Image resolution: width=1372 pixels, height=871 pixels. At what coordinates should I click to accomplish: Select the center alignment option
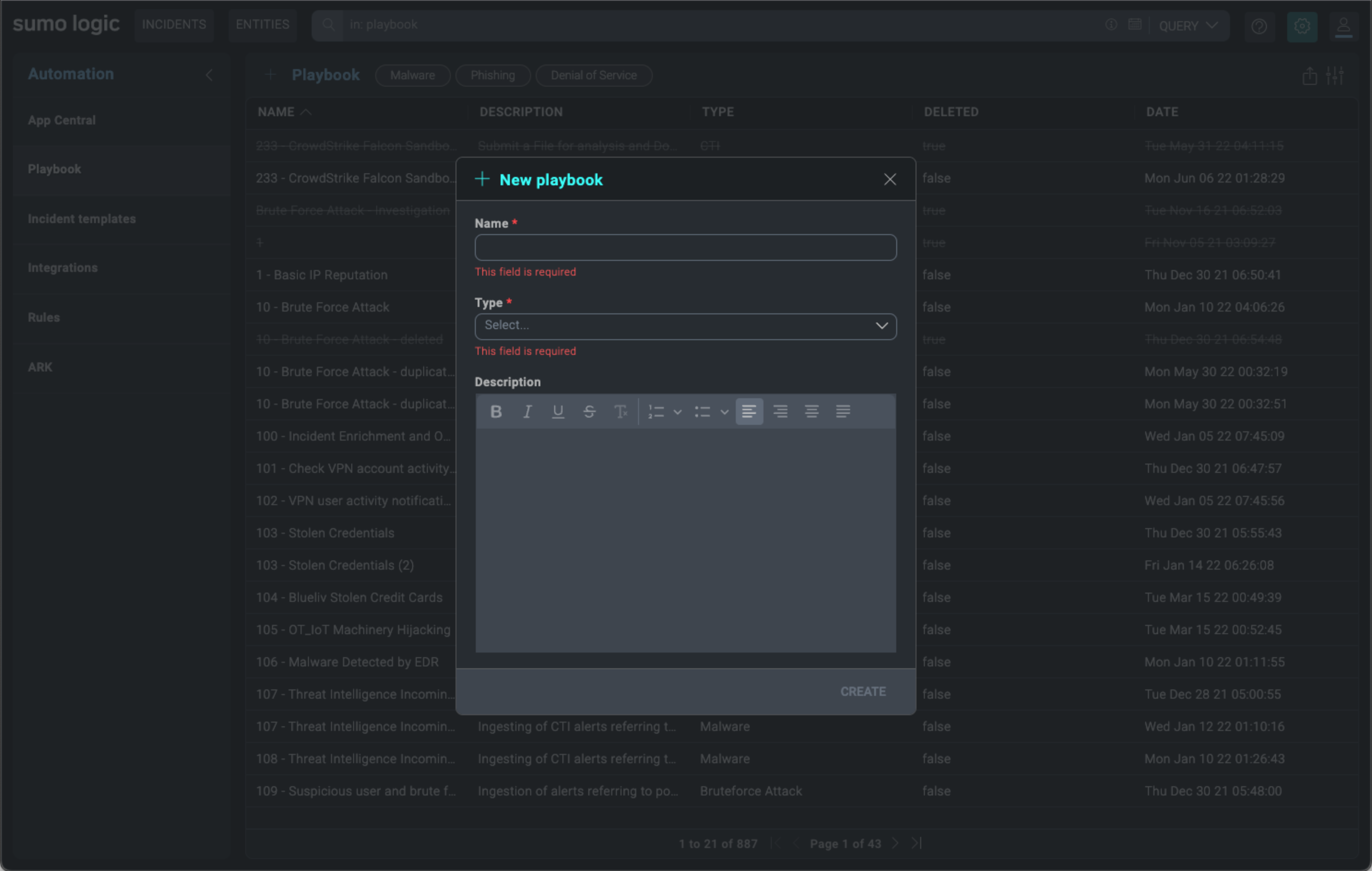pos(780,411)
